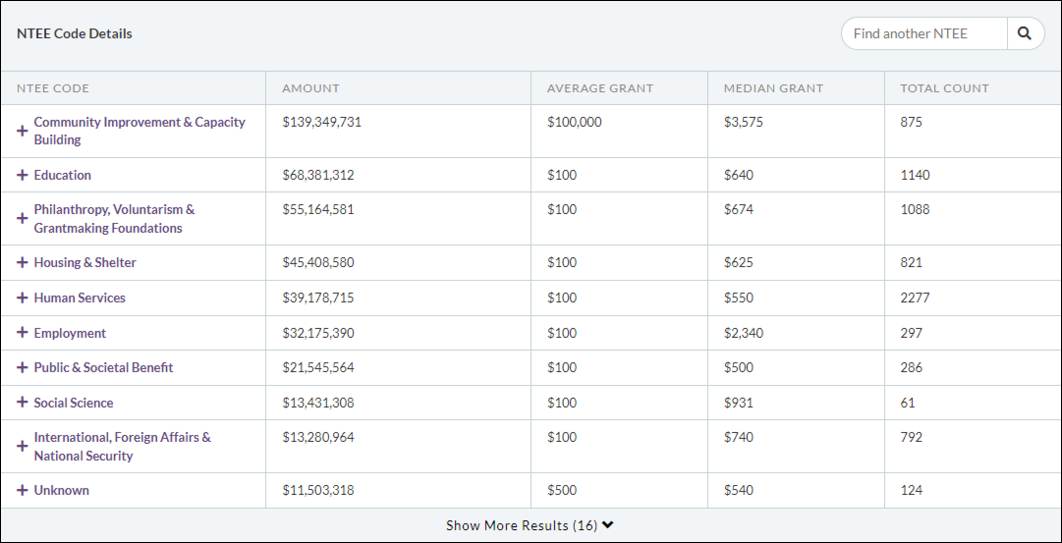The width and height of the screenshot is (1062, 543).
Task: Show More Results (16)
Action: (x=530, y=526)
